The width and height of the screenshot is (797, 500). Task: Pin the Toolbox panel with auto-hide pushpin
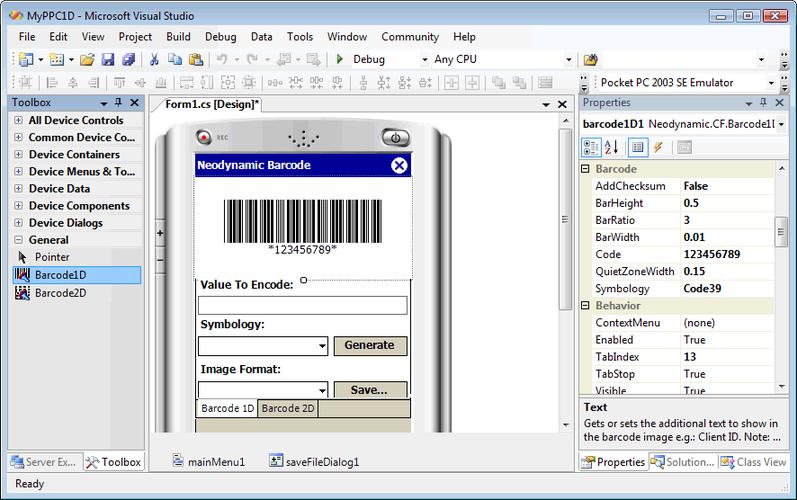point(119,103)
